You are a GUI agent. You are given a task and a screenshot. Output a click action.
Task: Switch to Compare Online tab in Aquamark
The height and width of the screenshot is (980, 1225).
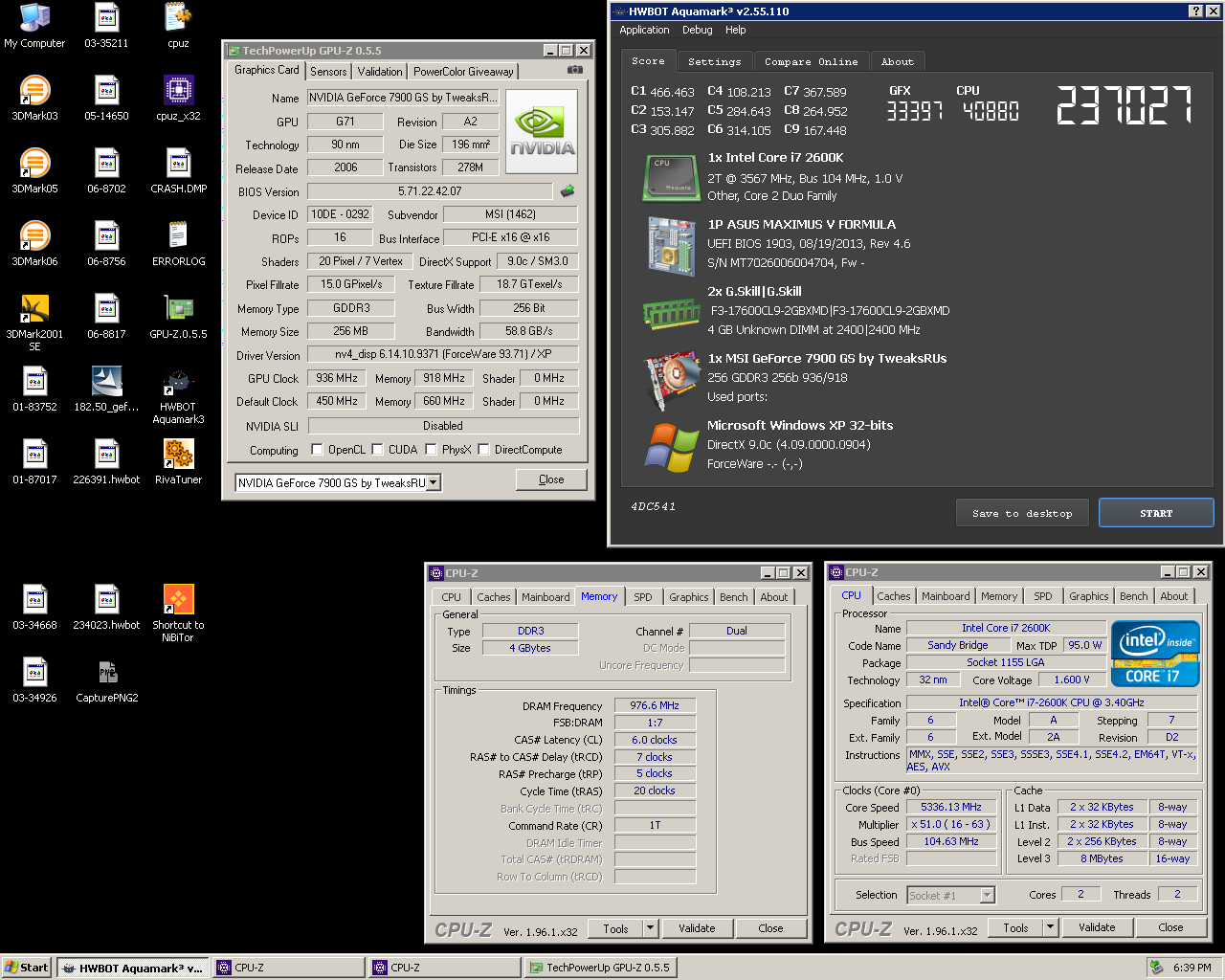point(811,61)
